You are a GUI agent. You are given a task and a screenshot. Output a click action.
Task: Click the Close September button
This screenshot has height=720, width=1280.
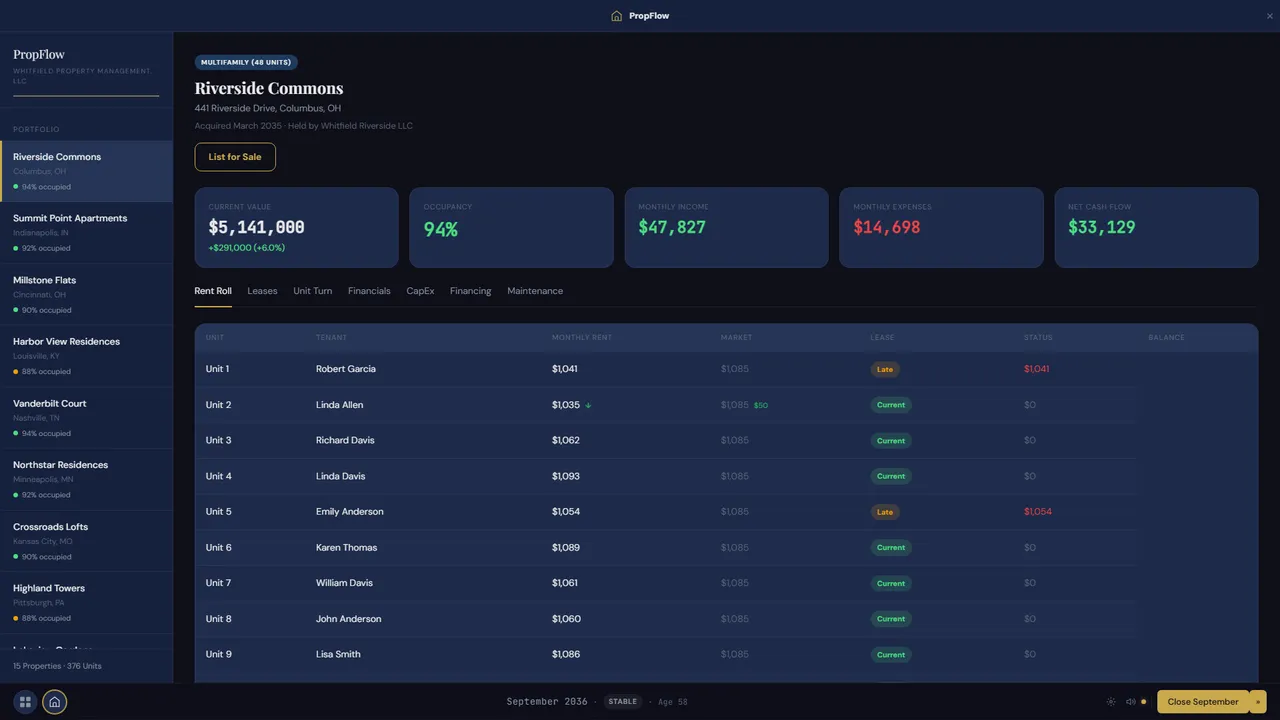click(1203, 702)
